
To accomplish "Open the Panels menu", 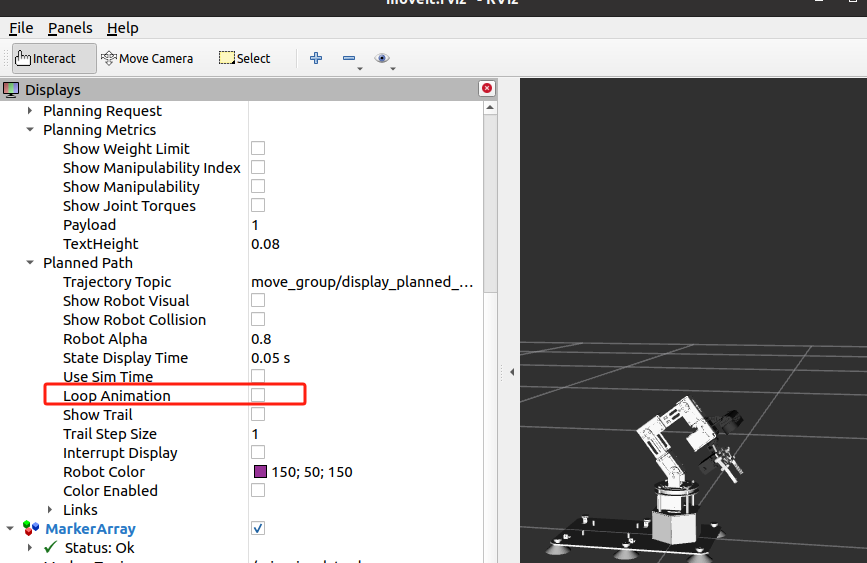I will (x=70, y=28).
